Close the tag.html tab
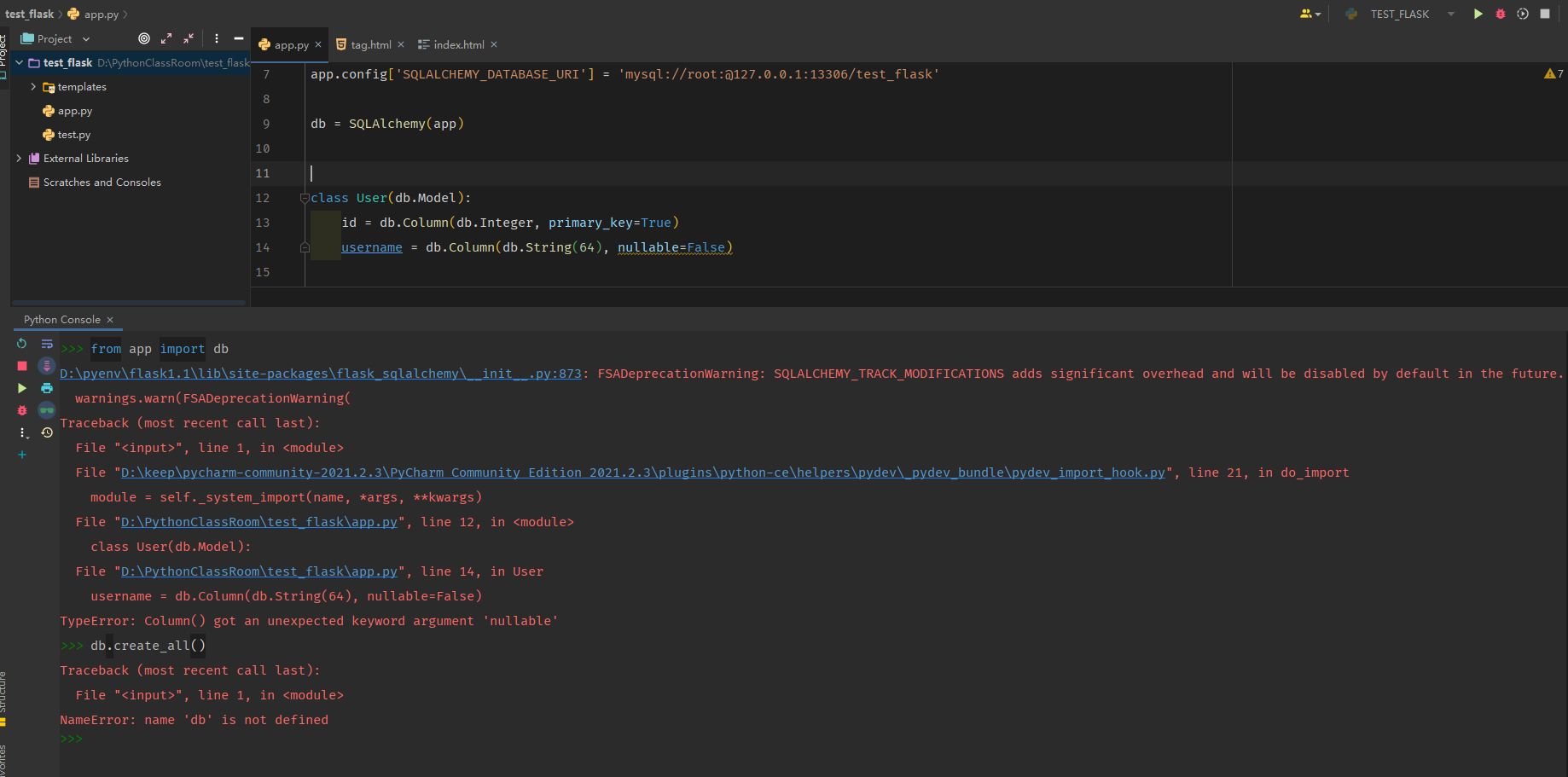1568x777 pixels. pos(401,44)
